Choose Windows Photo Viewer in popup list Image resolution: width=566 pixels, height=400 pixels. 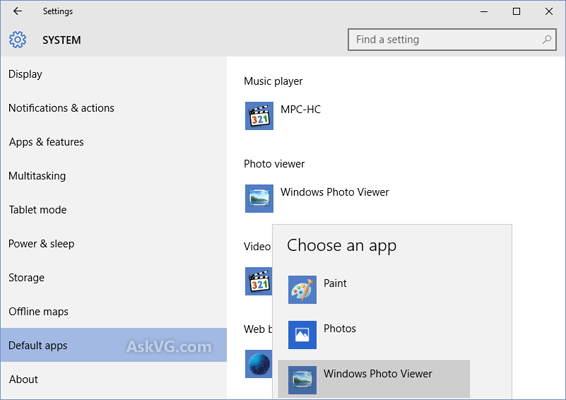374,379
